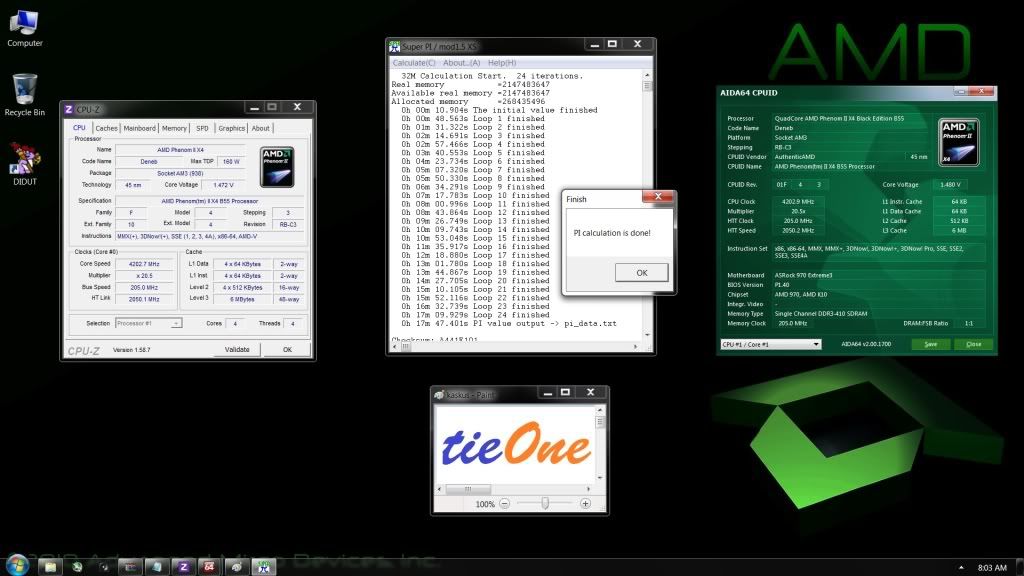Click Paint horizontal scrollbar thumb

(468, 489)
